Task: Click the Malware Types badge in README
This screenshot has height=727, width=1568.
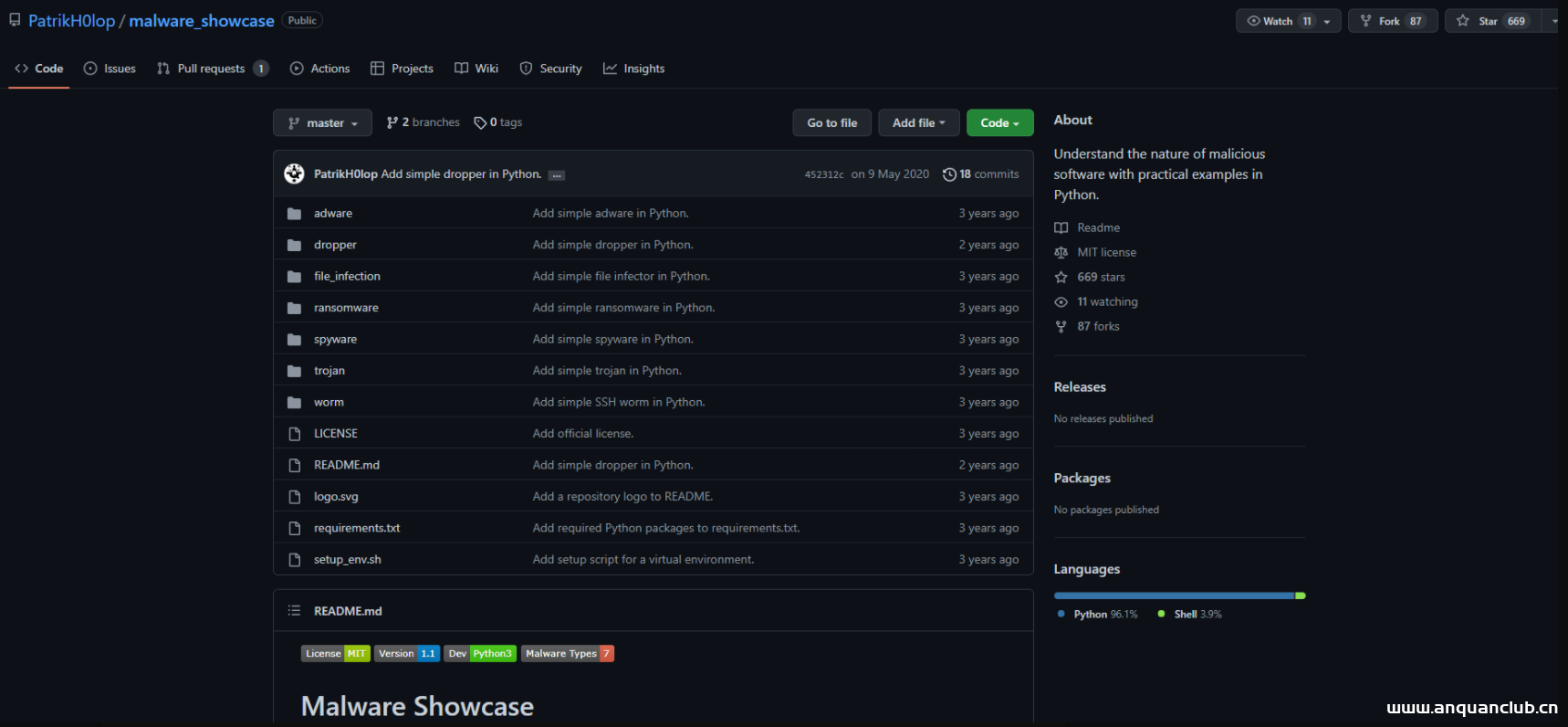Action: point(567,653)
